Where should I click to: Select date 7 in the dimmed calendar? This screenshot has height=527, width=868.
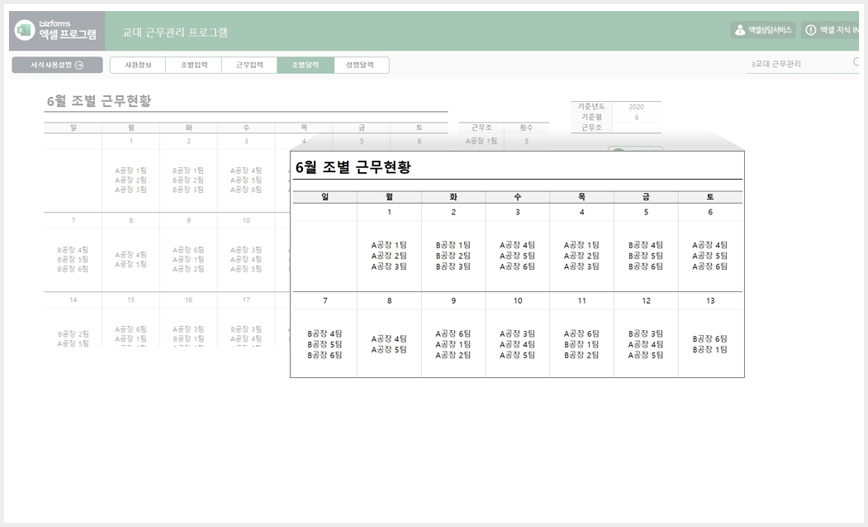(x=73, y=220)
